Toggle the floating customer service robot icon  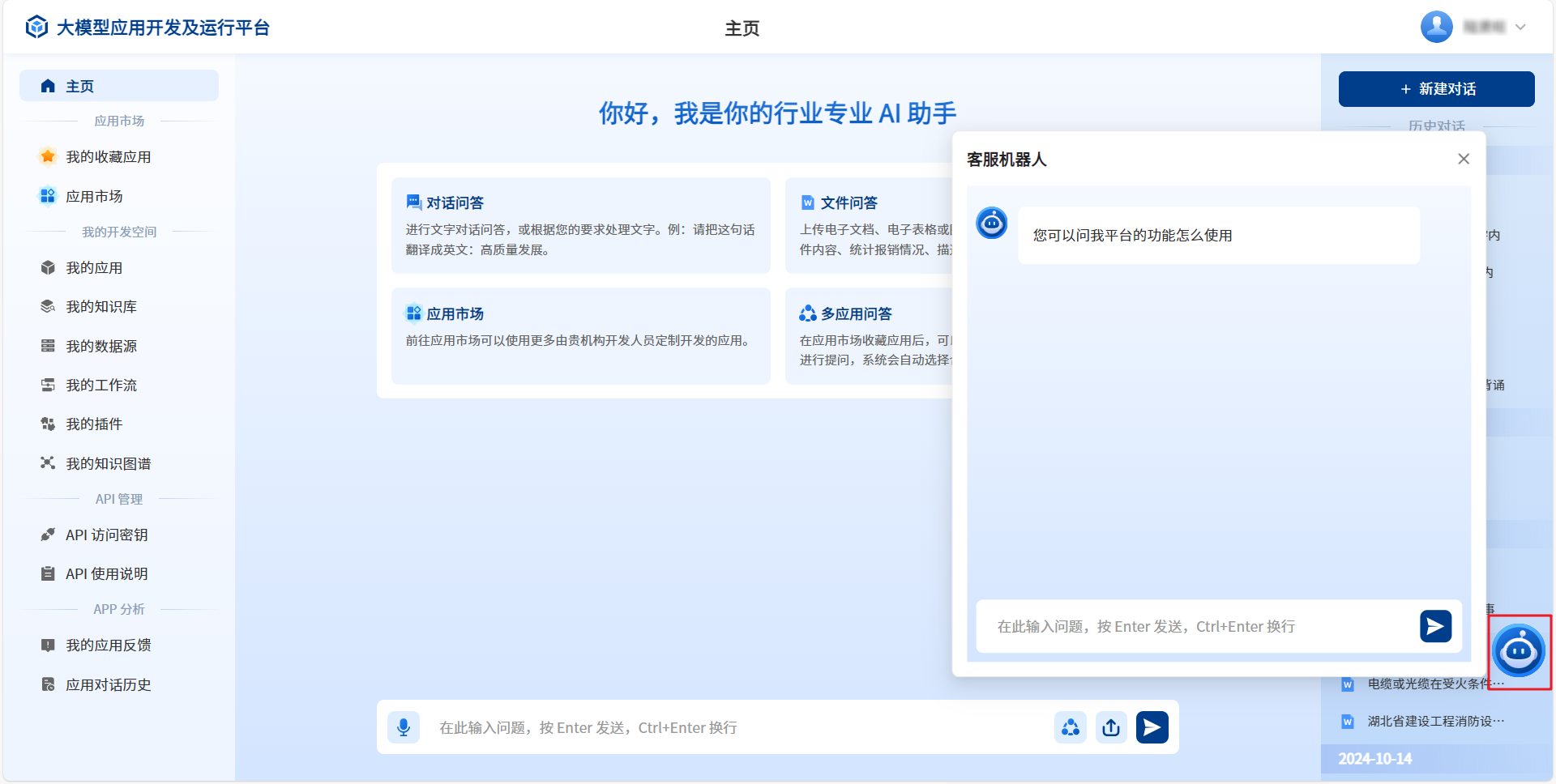coord(1519,651)
